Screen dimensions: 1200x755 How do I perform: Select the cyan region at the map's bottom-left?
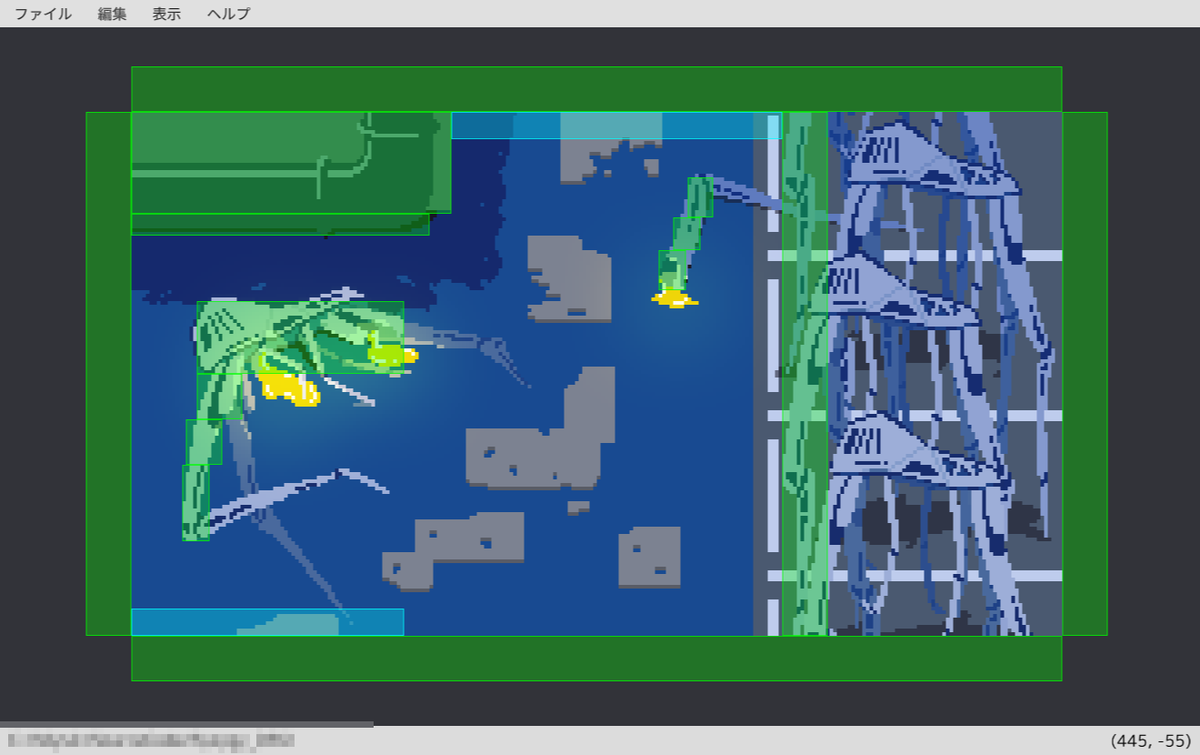[267, 622]
